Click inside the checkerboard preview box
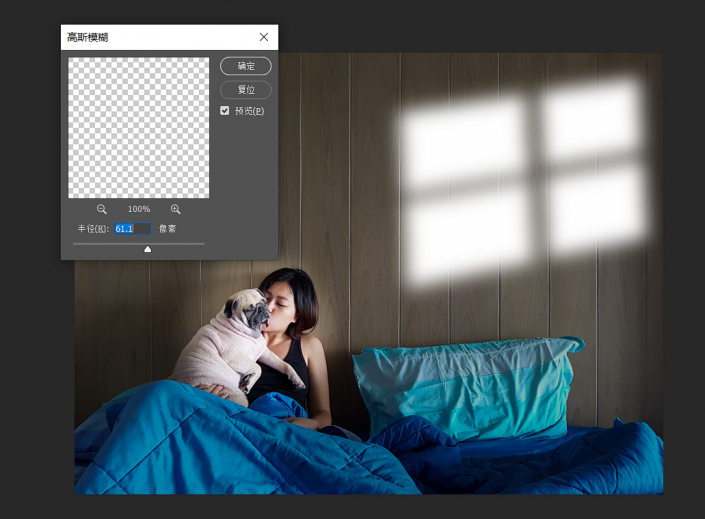 click(x=138, y=127)
